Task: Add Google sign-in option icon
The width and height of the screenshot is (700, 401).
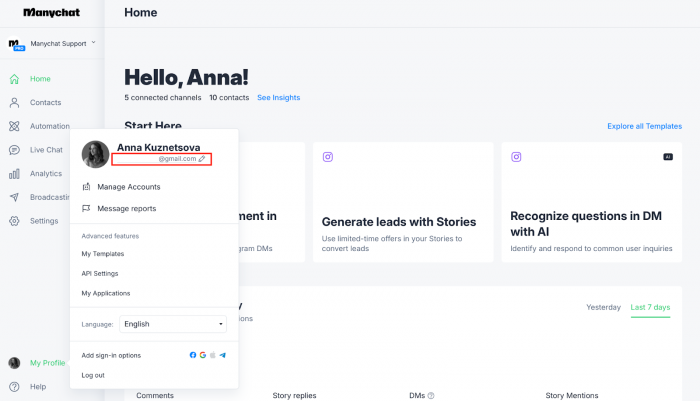Action: tap(203, 355)
